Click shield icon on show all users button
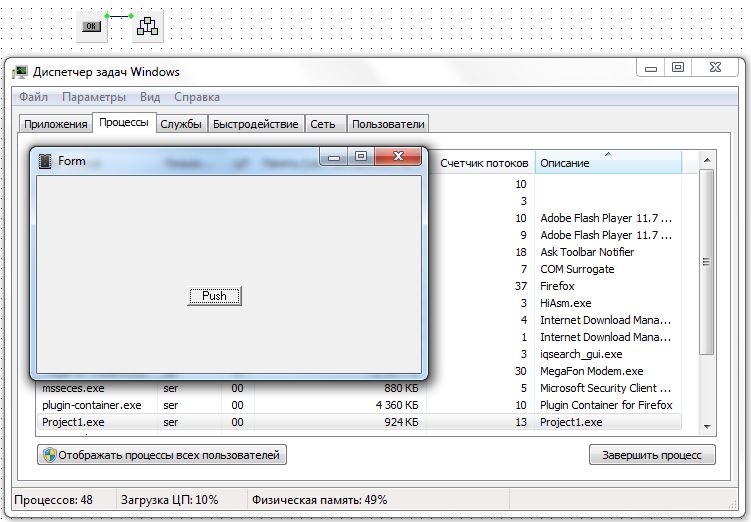Screen dimensions: 751x522 point(48,455)
